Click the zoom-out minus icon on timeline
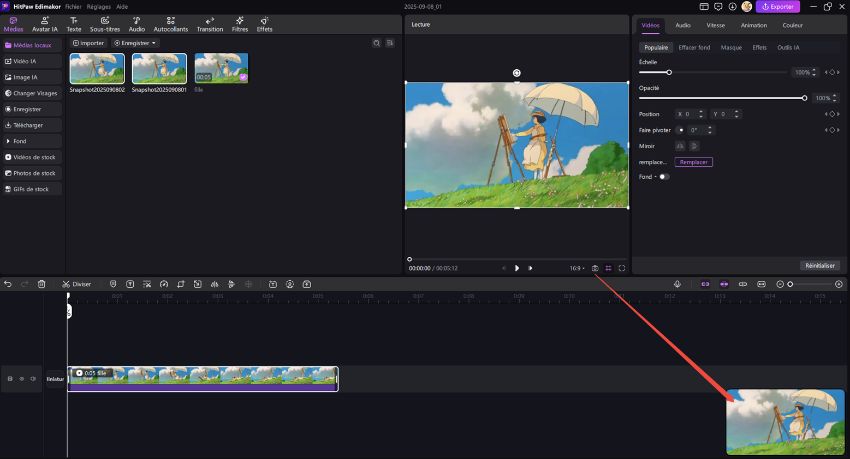850x459 pixels. click(780, 284)
